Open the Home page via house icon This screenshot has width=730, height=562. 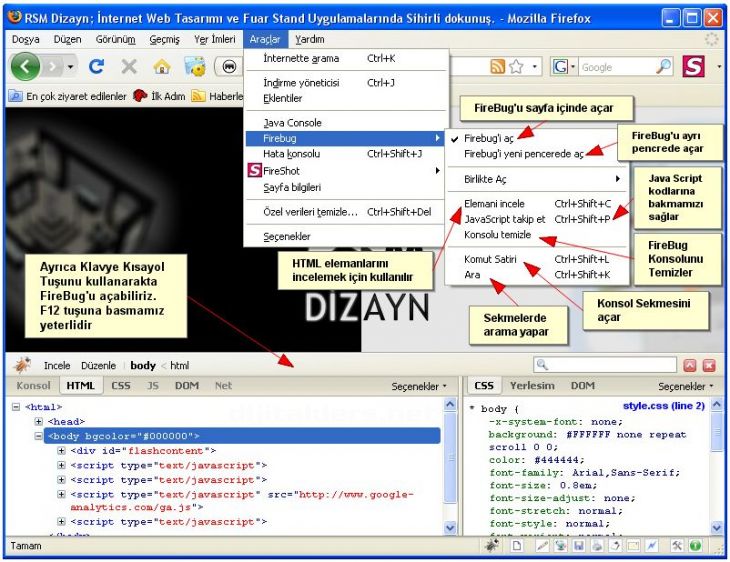click(x=162, y=68)
